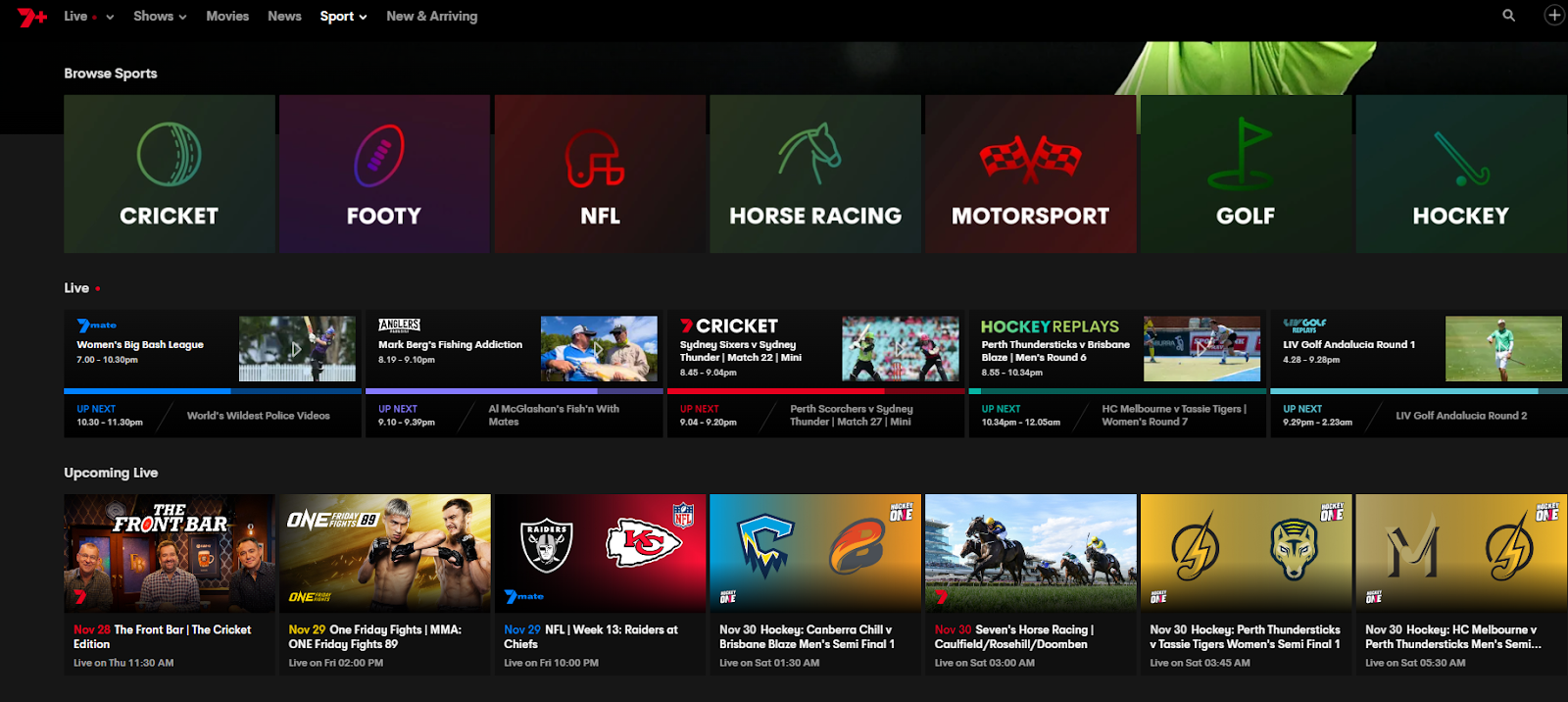Expand the Shows dropdown menu

160,16
